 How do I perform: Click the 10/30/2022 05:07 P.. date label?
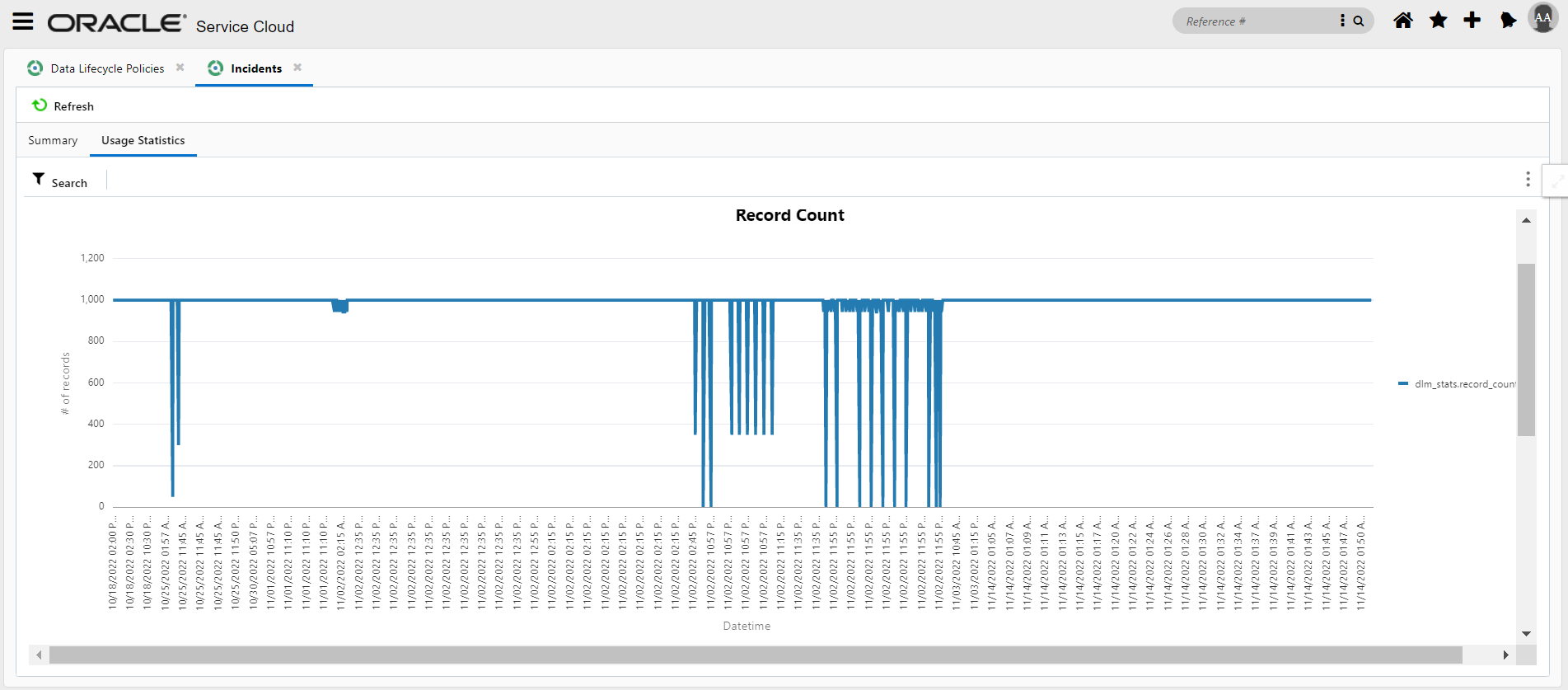coord(254,563)
